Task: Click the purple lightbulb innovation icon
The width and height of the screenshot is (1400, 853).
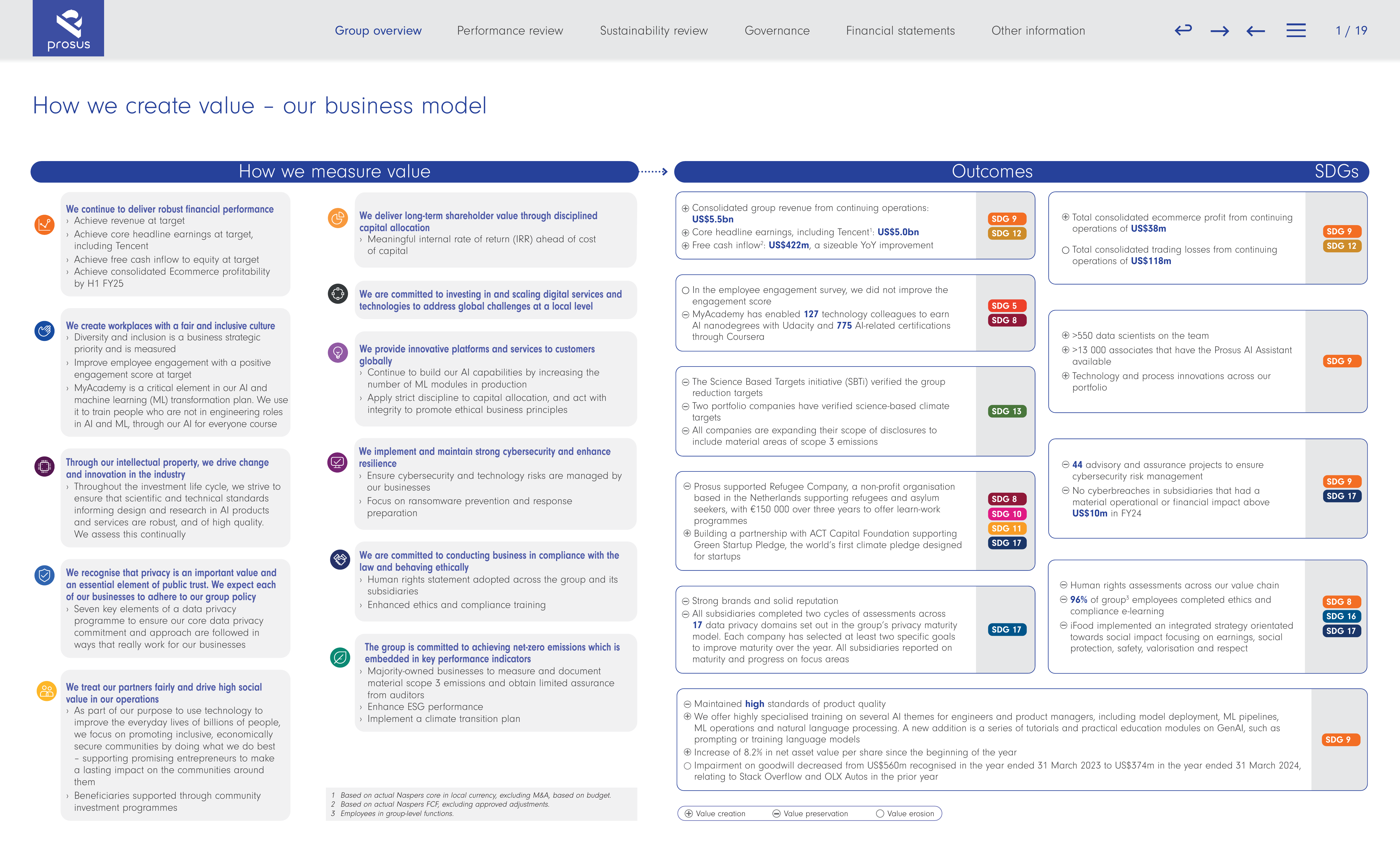Action: 338,352
